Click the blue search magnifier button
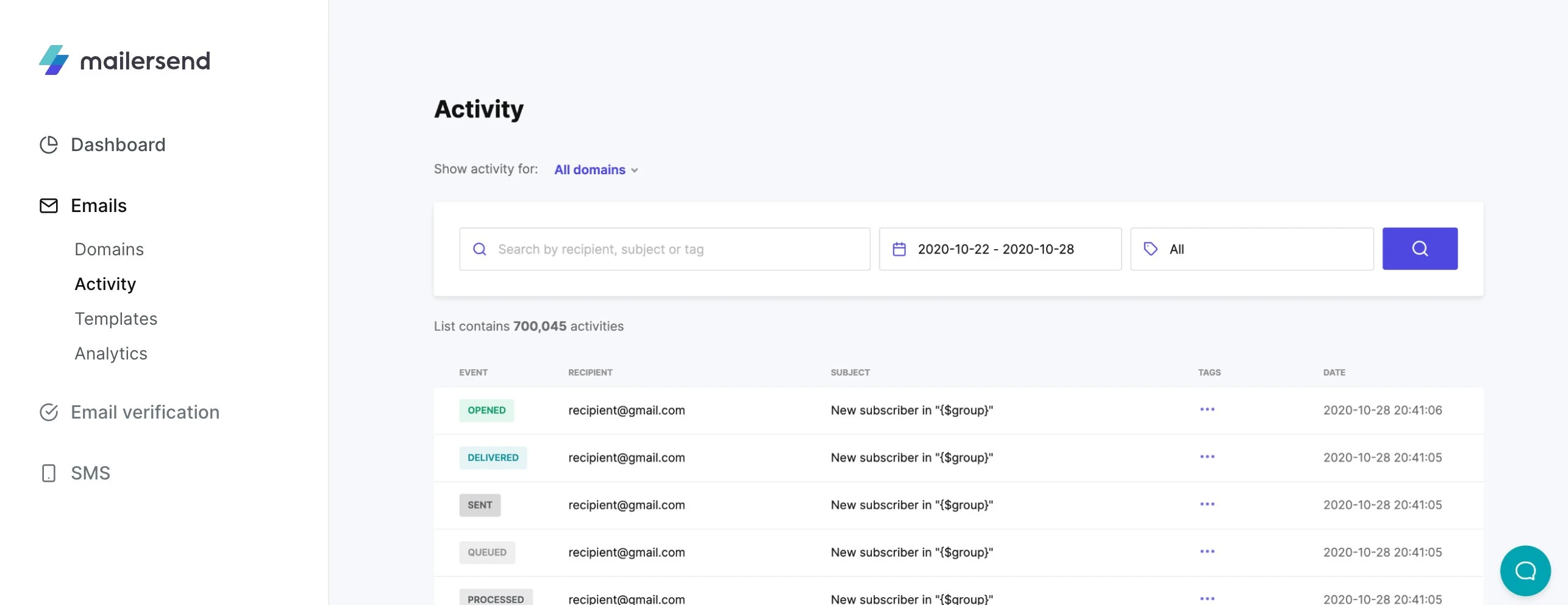1568x605 pixels. 1419,249
